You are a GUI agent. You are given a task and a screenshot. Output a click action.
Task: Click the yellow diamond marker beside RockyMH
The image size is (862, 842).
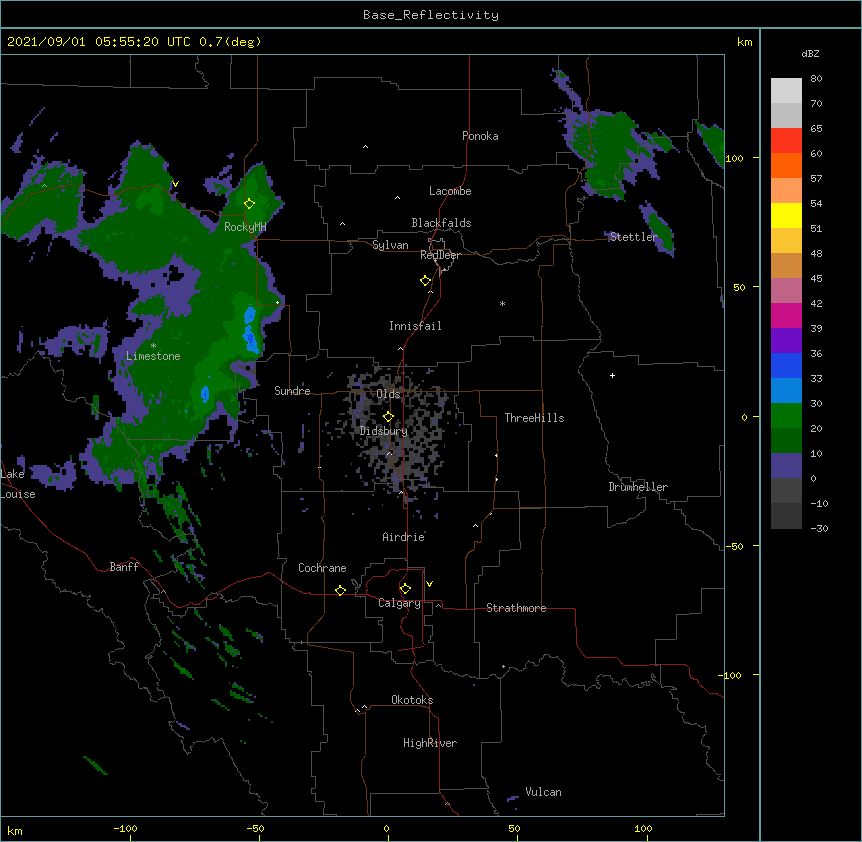(250, 203)
